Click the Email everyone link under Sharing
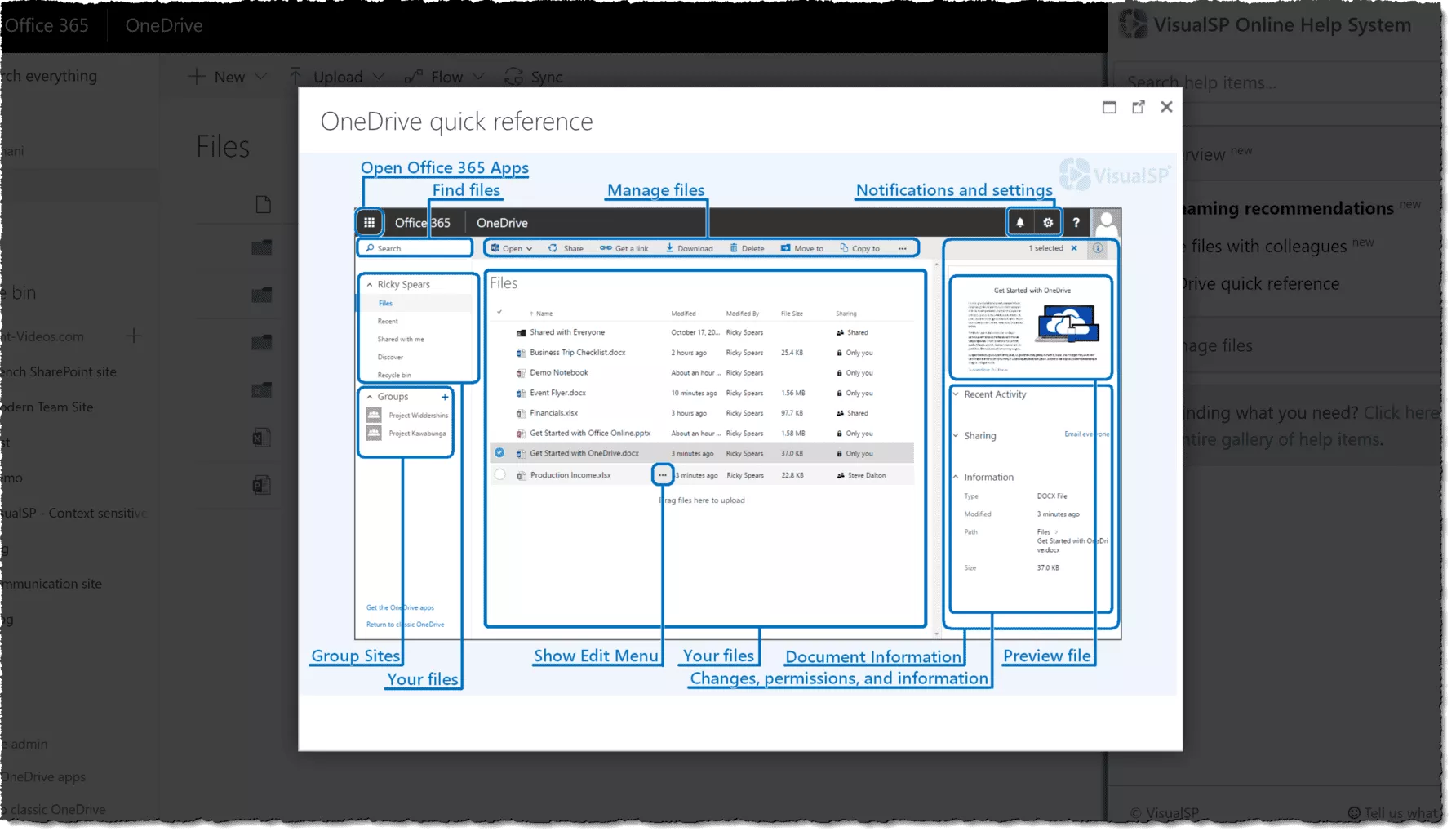This screenshot has height=836, width=1456. pos(1086,434)
